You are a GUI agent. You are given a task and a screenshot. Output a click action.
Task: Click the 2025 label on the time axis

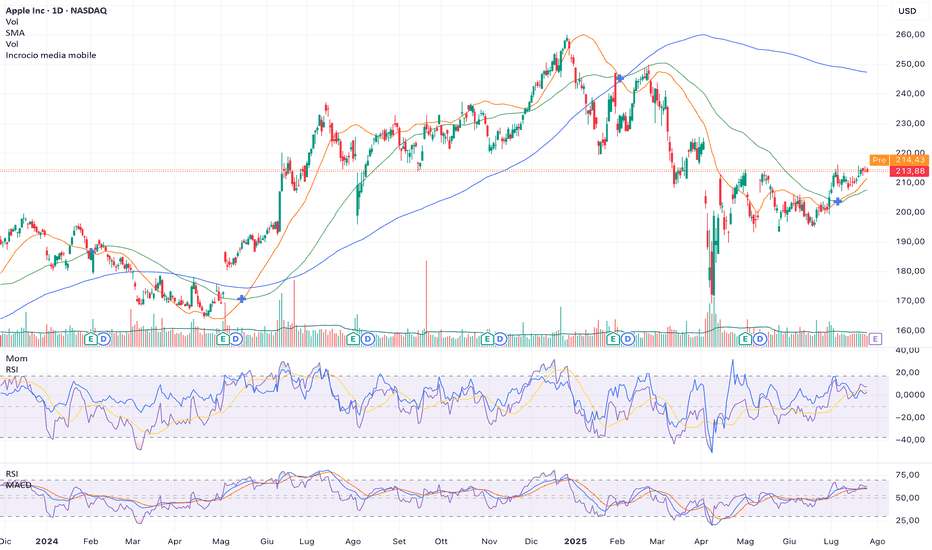(x=575, y=541)
